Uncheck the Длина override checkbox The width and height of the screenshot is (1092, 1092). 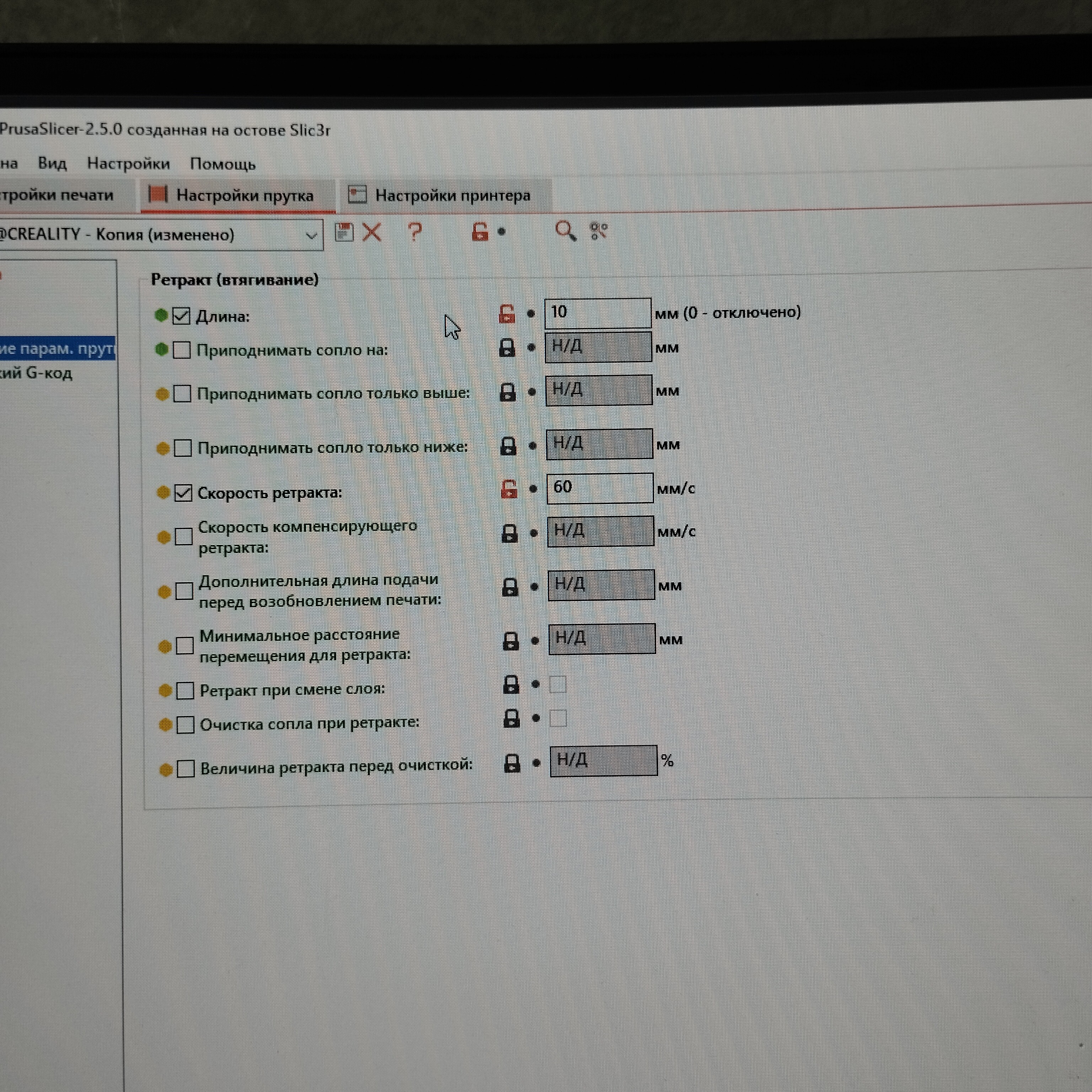[181, 316]
